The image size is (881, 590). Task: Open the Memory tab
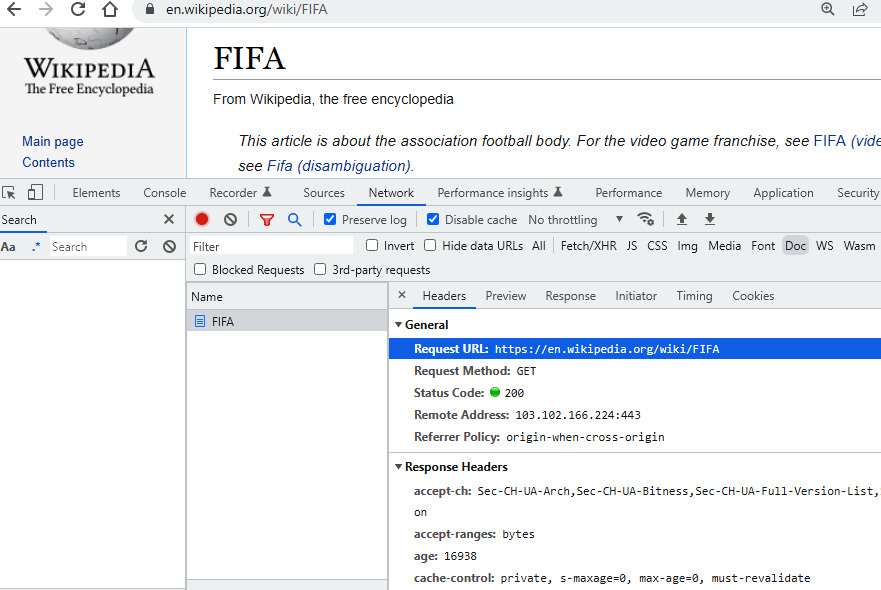tap(707, 193)
